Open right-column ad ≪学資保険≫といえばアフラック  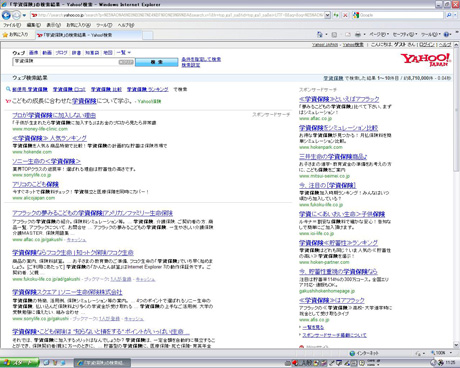click(339, 99)
